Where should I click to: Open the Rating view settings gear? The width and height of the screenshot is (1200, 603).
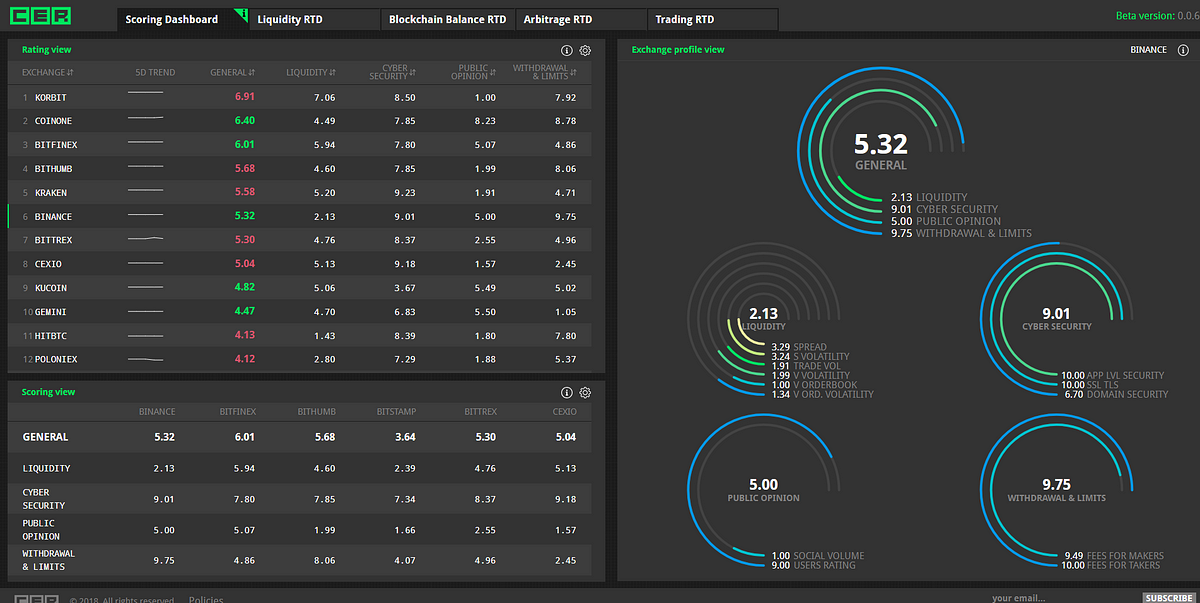586,50
